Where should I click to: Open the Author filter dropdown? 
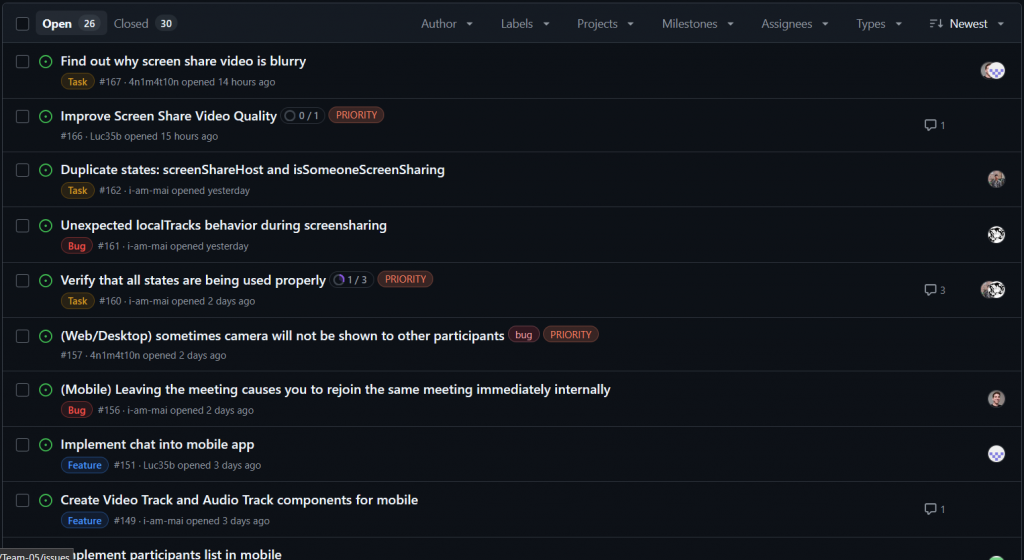tap(446, 24)
